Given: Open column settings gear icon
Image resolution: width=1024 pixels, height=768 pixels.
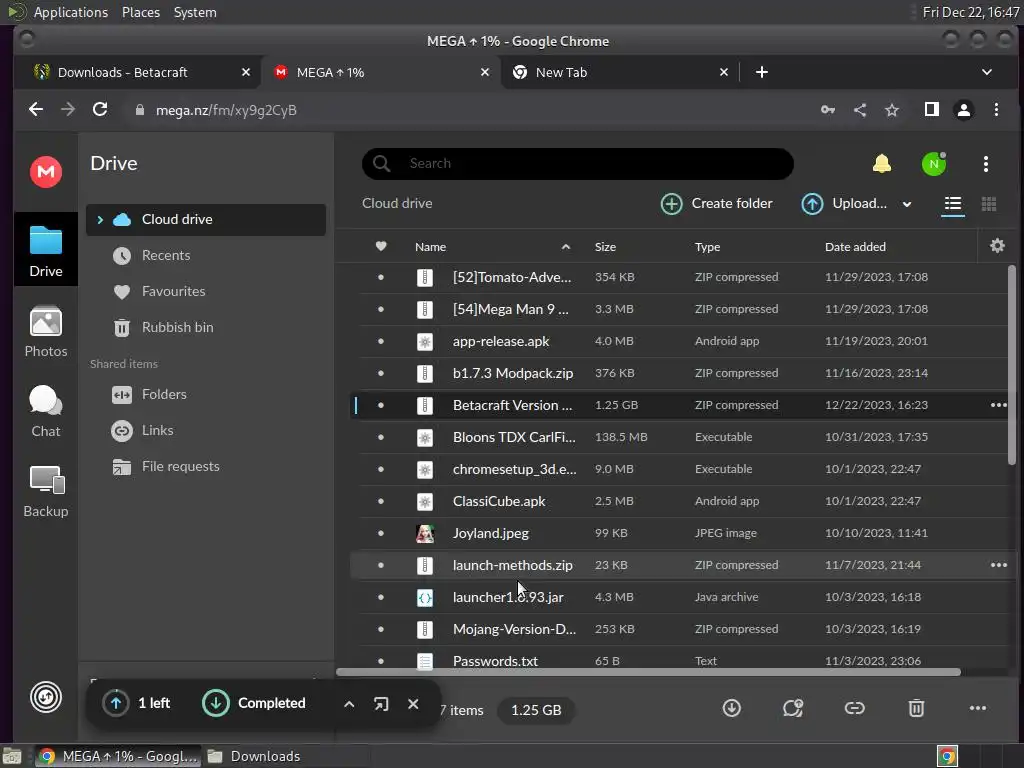Looking at the screenshot, I should coord(997,246).
